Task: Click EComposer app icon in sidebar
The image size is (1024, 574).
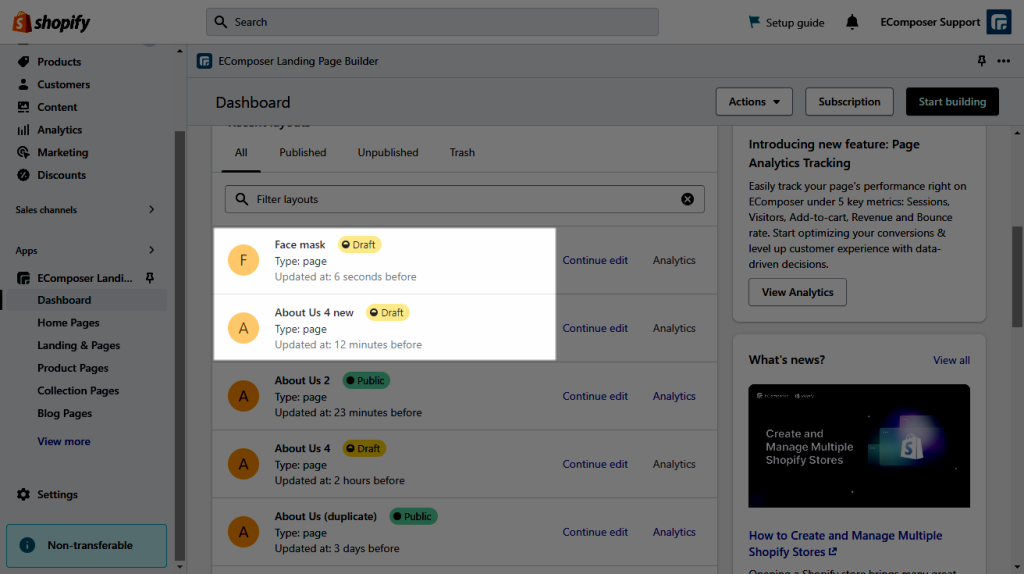Action: click(x=24, y=278)
